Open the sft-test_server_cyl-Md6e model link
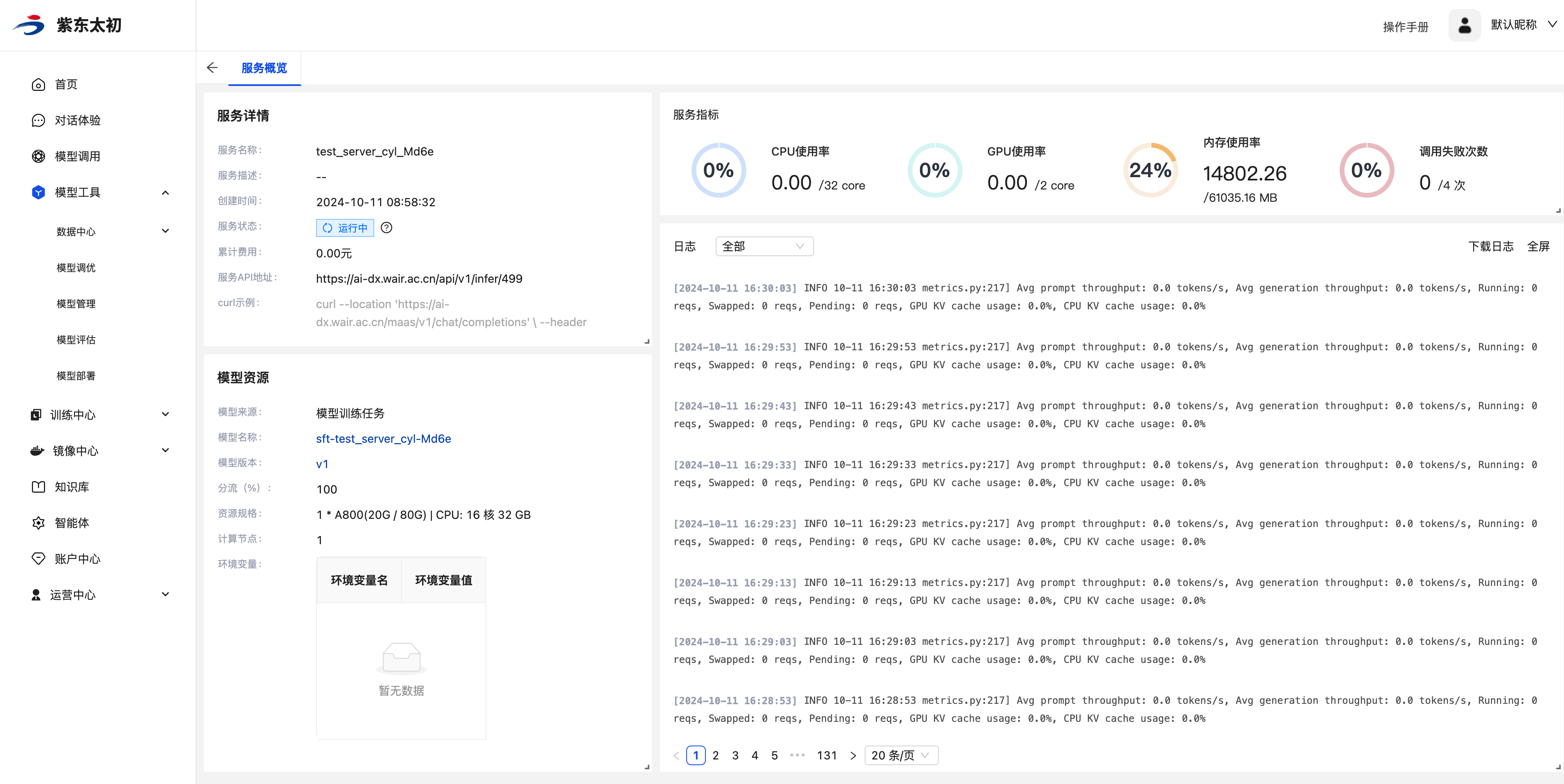 [x=383, y=438]
